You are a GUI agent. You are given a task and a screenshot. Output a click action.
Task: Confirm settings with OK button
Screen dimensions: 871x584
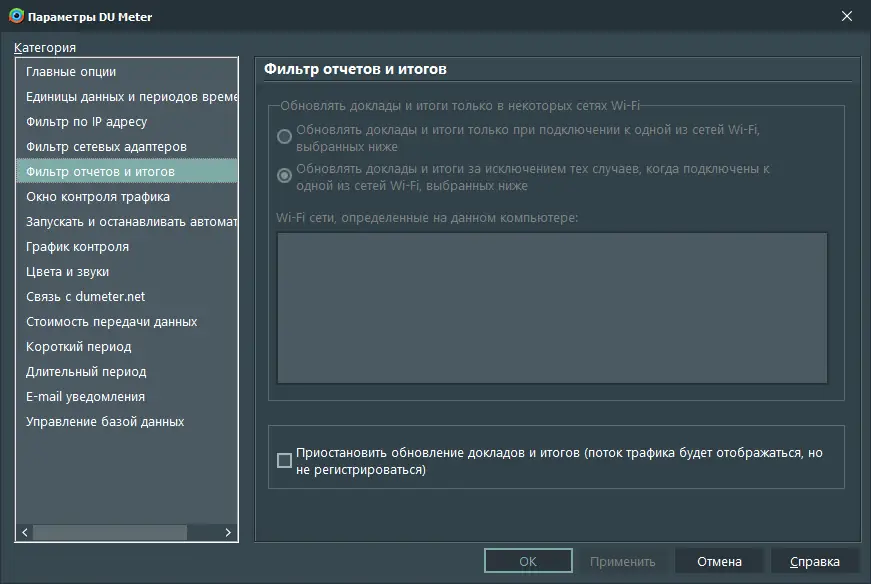pos(528,560)
